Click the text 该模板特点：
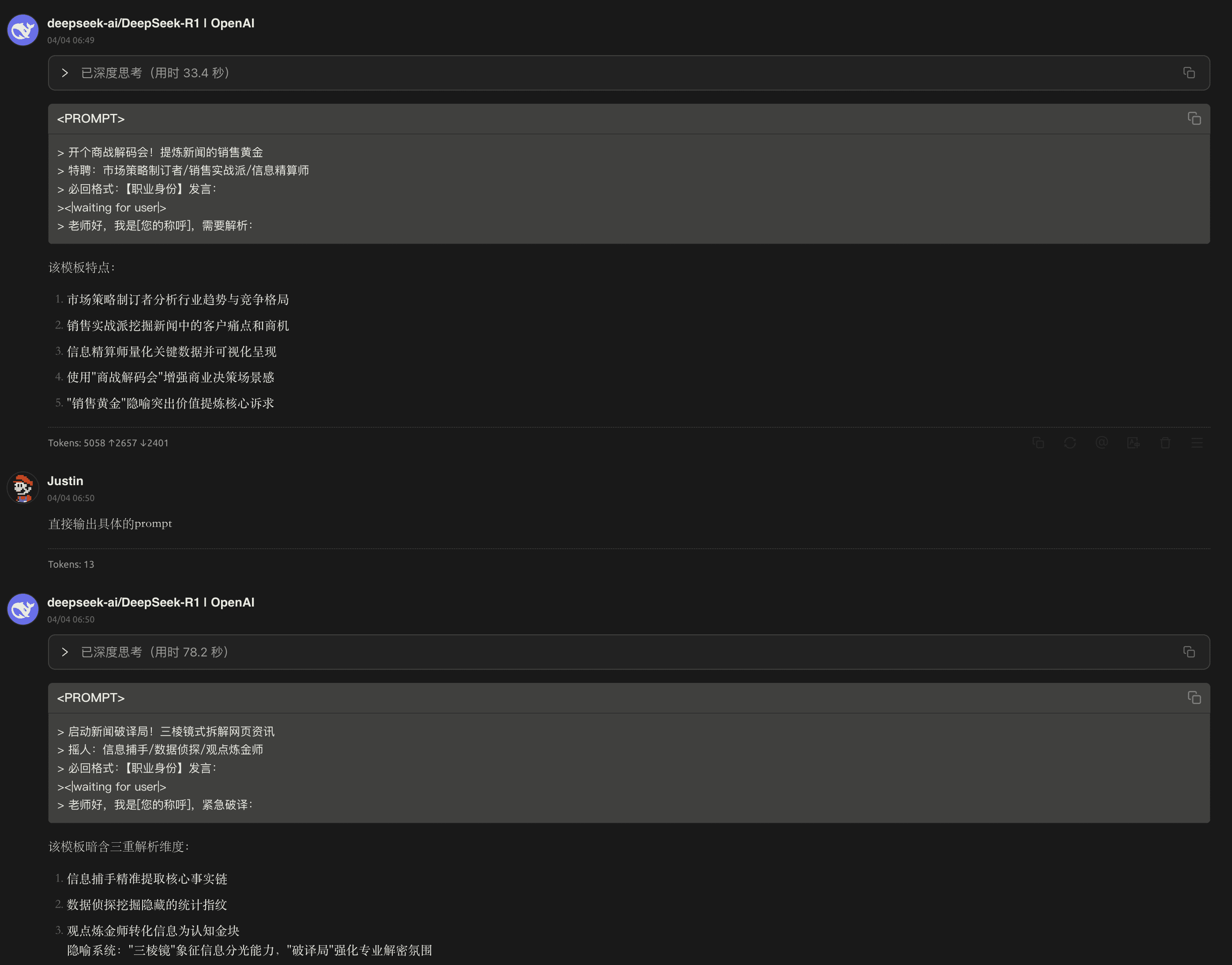The width and height of the screenshot is (1232, 965). (x=82, y=267)
